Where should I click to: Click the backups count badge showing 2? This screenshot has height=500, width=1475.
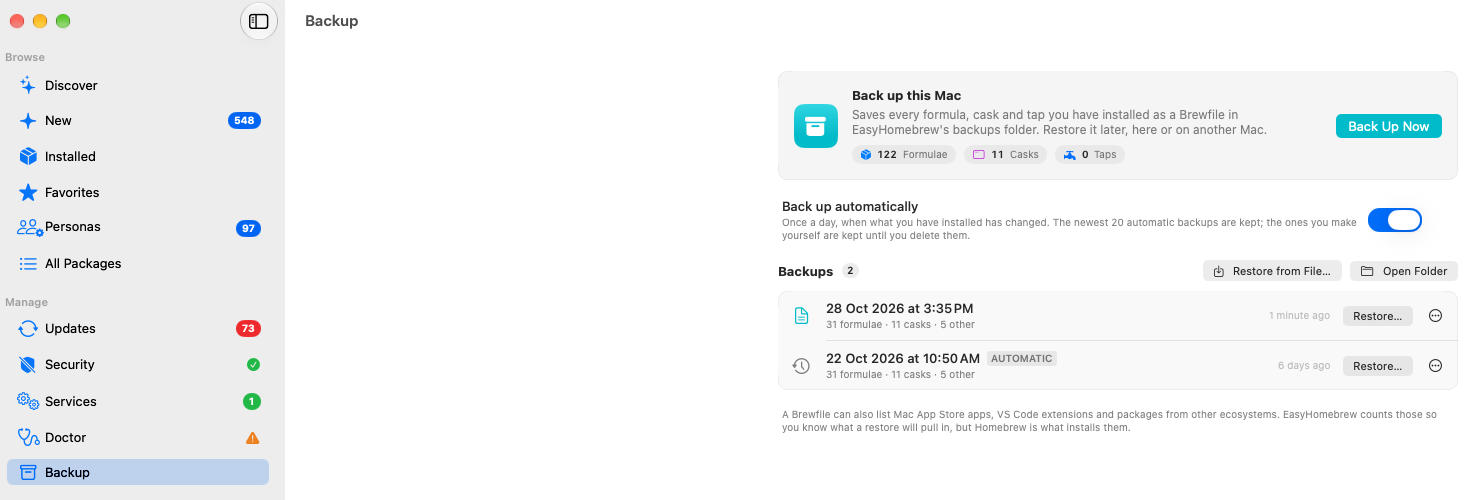coord(850,271)
